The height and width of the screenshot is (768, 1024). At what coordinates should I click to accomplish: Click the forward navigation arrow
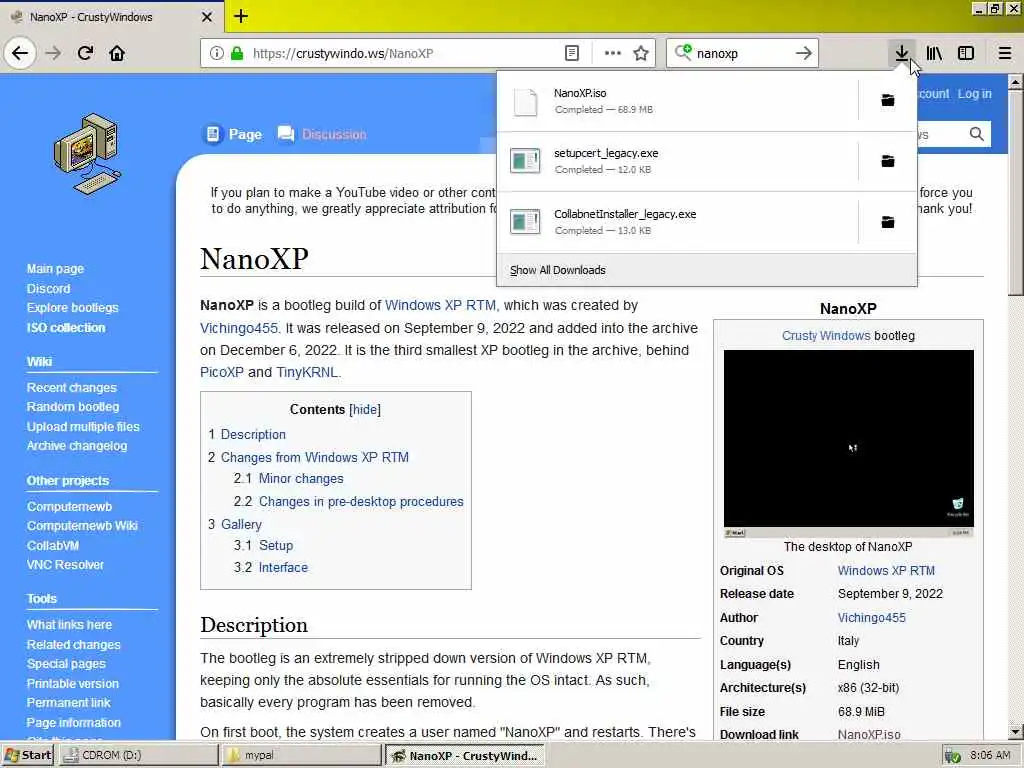click(53, 53)
